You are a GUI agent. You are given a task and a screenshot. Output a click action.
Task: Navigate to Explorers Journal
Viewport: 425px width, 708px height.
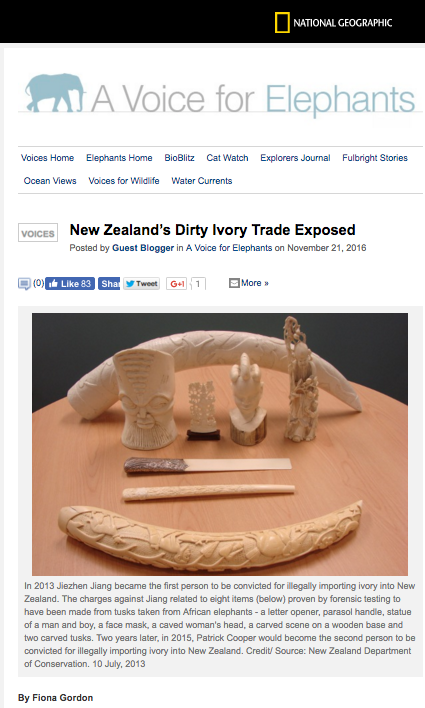tap(295, 158)
